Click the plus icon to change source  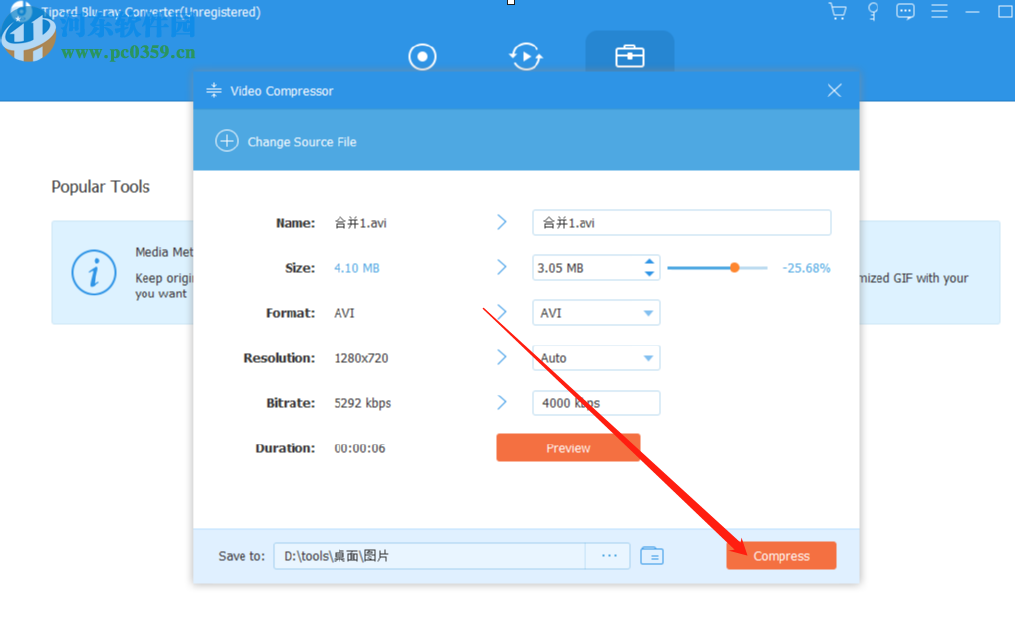(x=227, y=141)
